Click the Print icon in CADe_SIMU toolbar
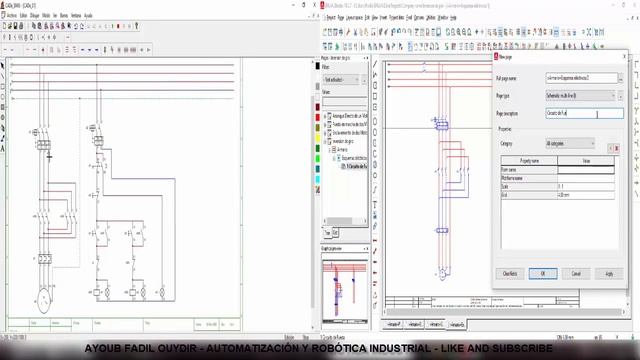640x360 pixels. pos(21,26)
